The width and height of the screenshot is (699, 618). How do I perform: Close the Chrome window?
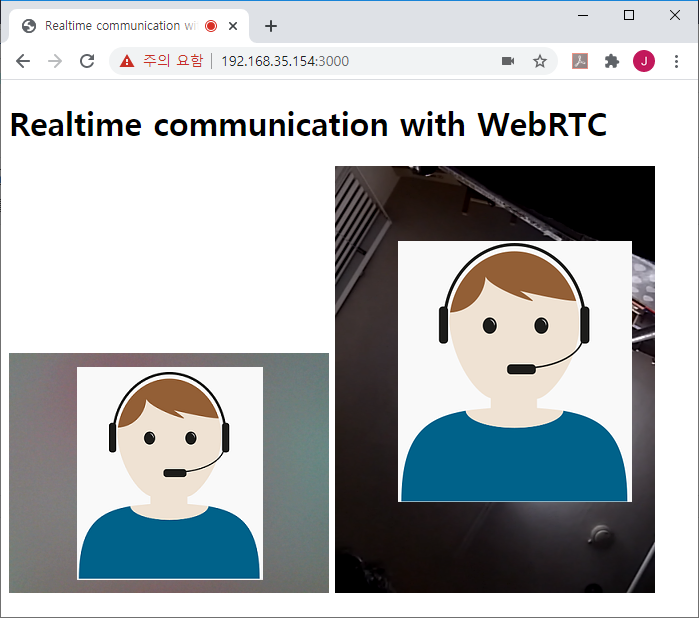(x=674, y=15)
